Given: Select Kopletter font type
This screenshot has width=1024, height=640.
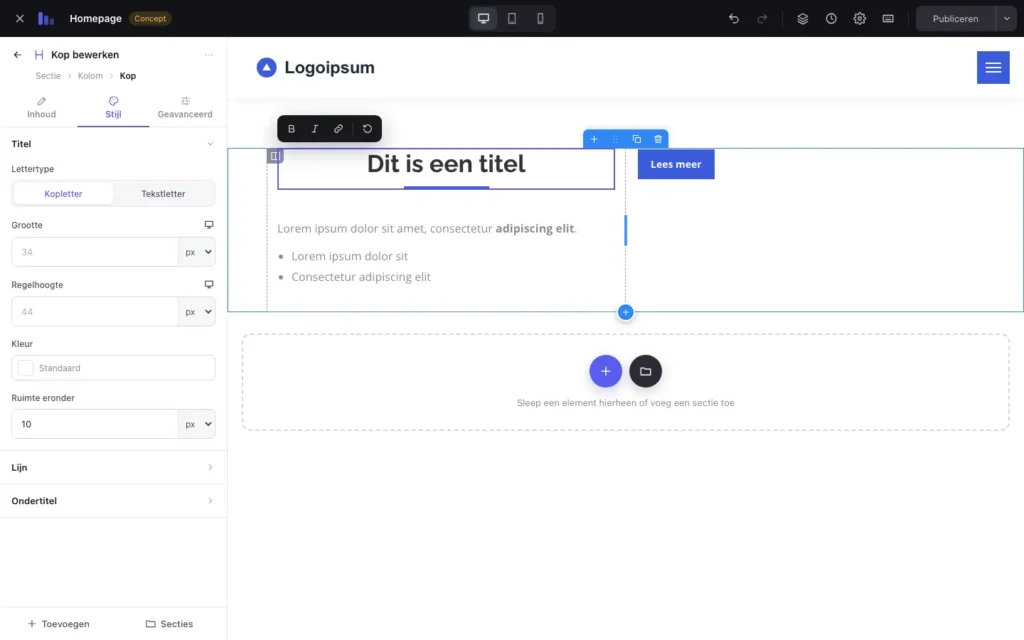Looking at the screenshot, I should tap(63, 194).
